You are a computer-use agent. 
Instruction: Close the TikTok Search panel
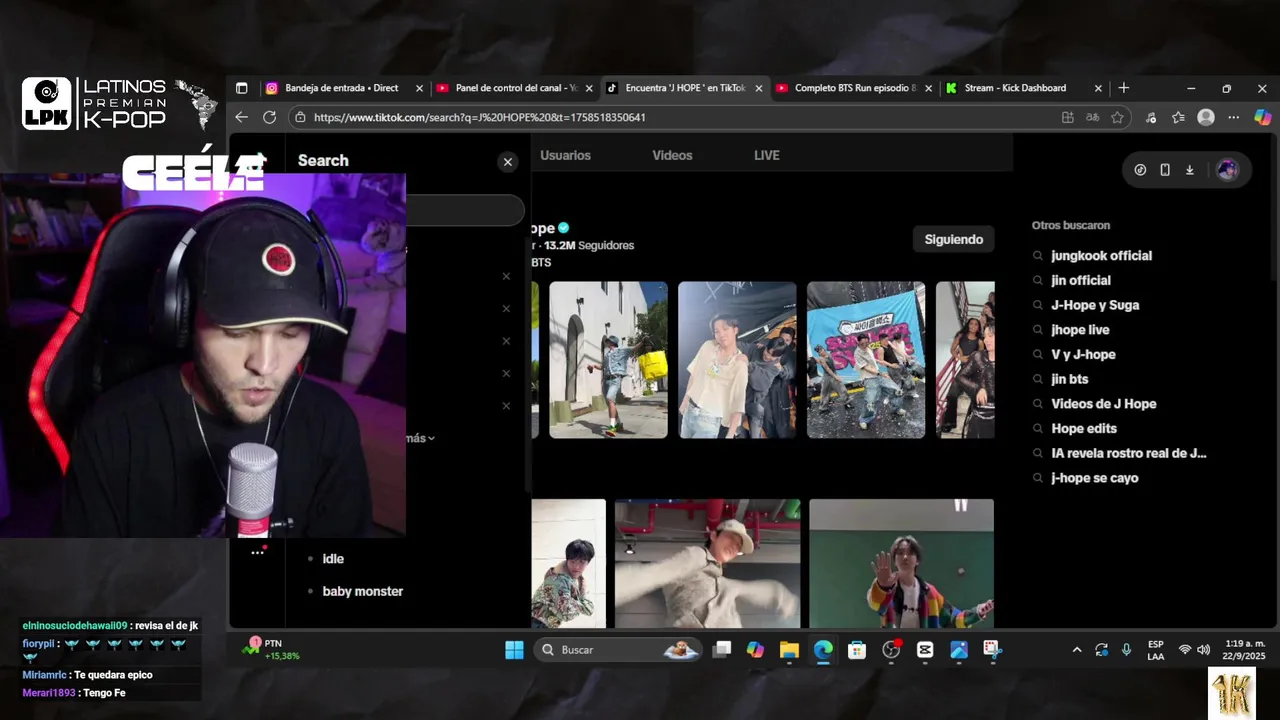(508, 162)
